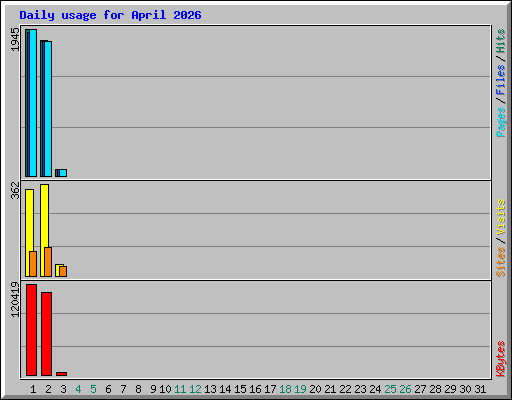Select the cyan Pages bar for day 2
The image size is (512, 400).
[x=48, y=109]
